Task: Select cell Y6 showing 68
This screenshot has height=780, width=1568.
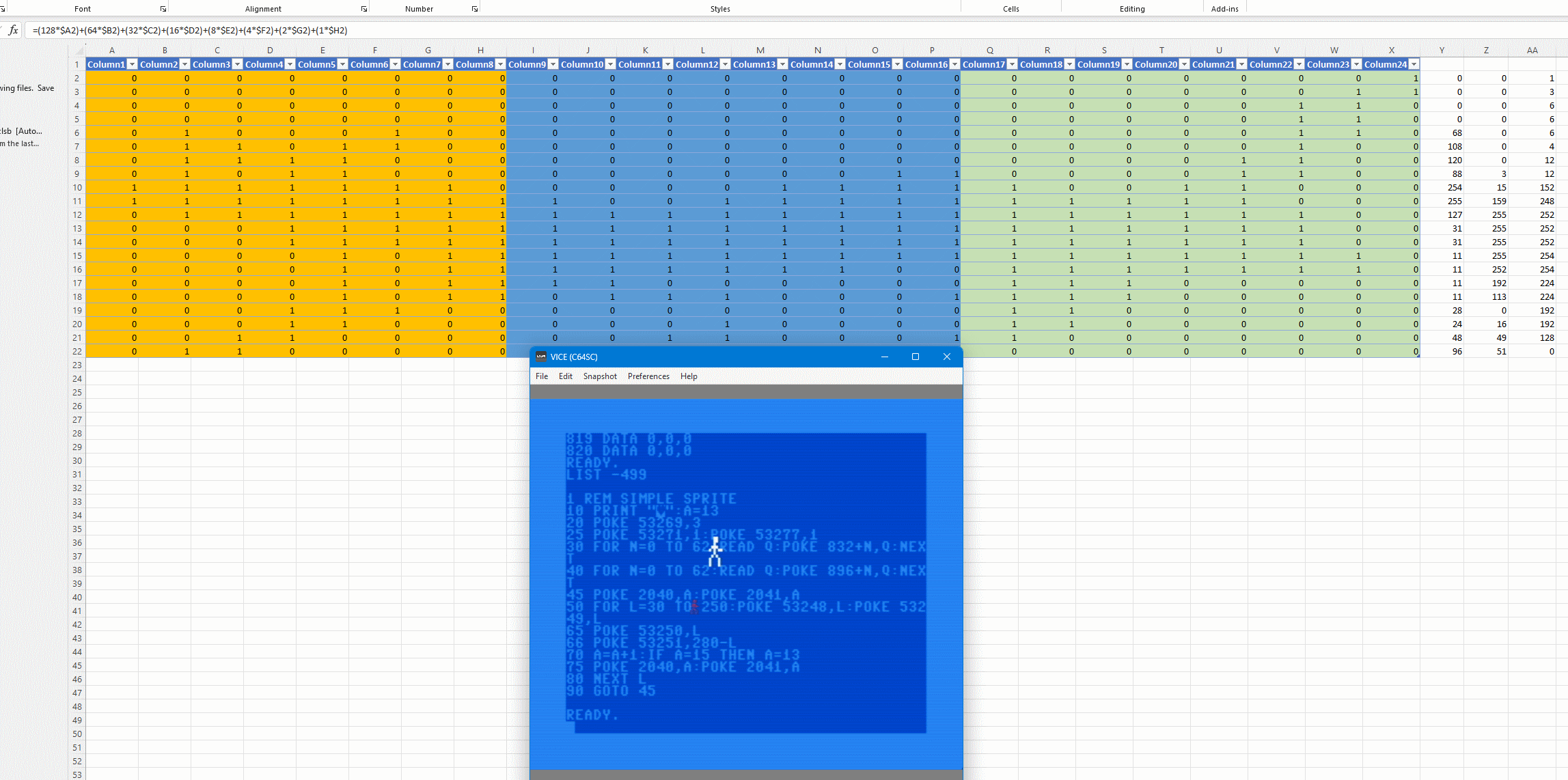Action: point(1442,133)
